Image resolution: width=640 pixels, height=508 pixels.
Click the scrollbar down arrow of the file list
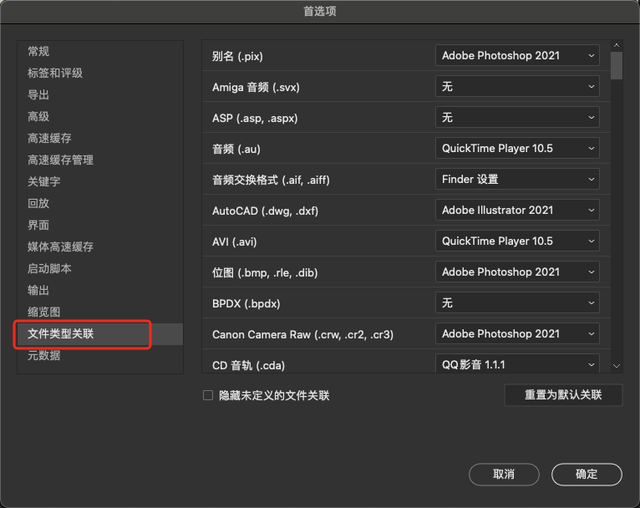click(x=616, y=366)
